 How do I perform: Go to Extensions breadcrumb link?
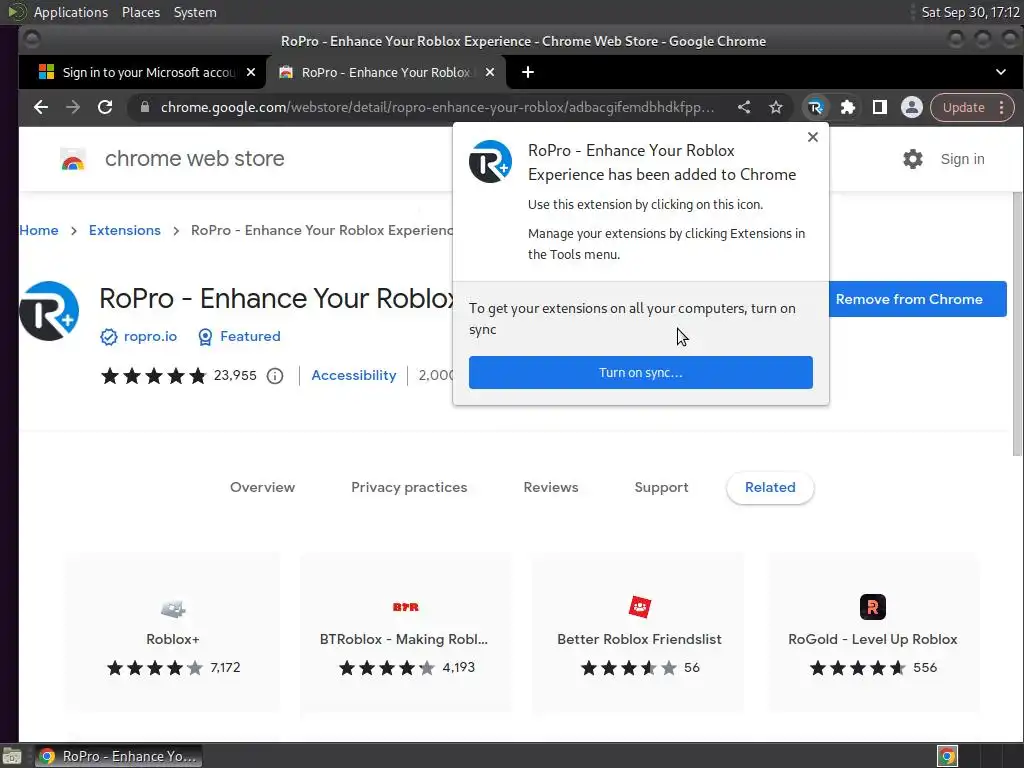tap(125, 231)
